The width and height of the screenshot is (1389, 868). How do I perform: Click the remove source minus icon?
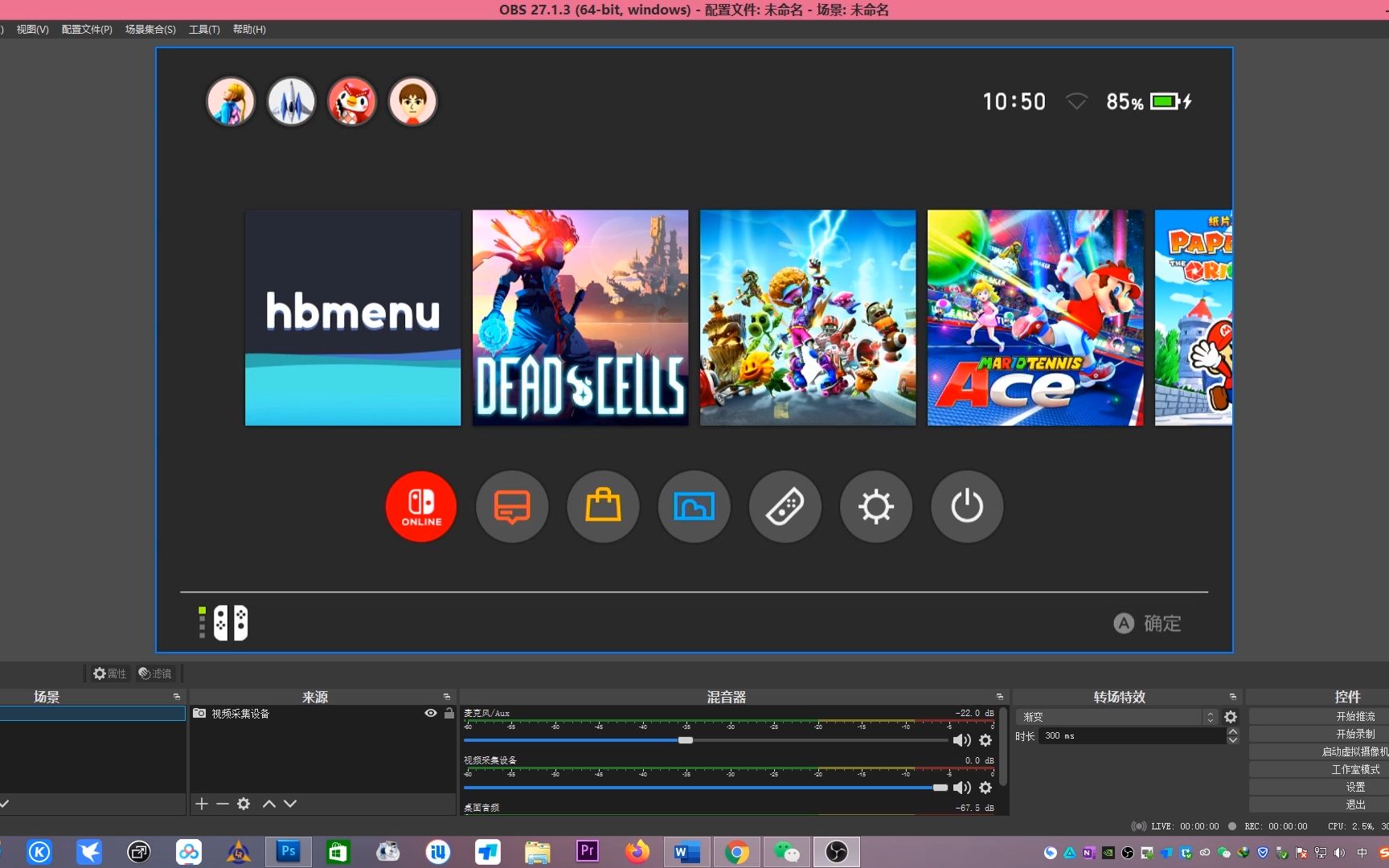[223, 804]
